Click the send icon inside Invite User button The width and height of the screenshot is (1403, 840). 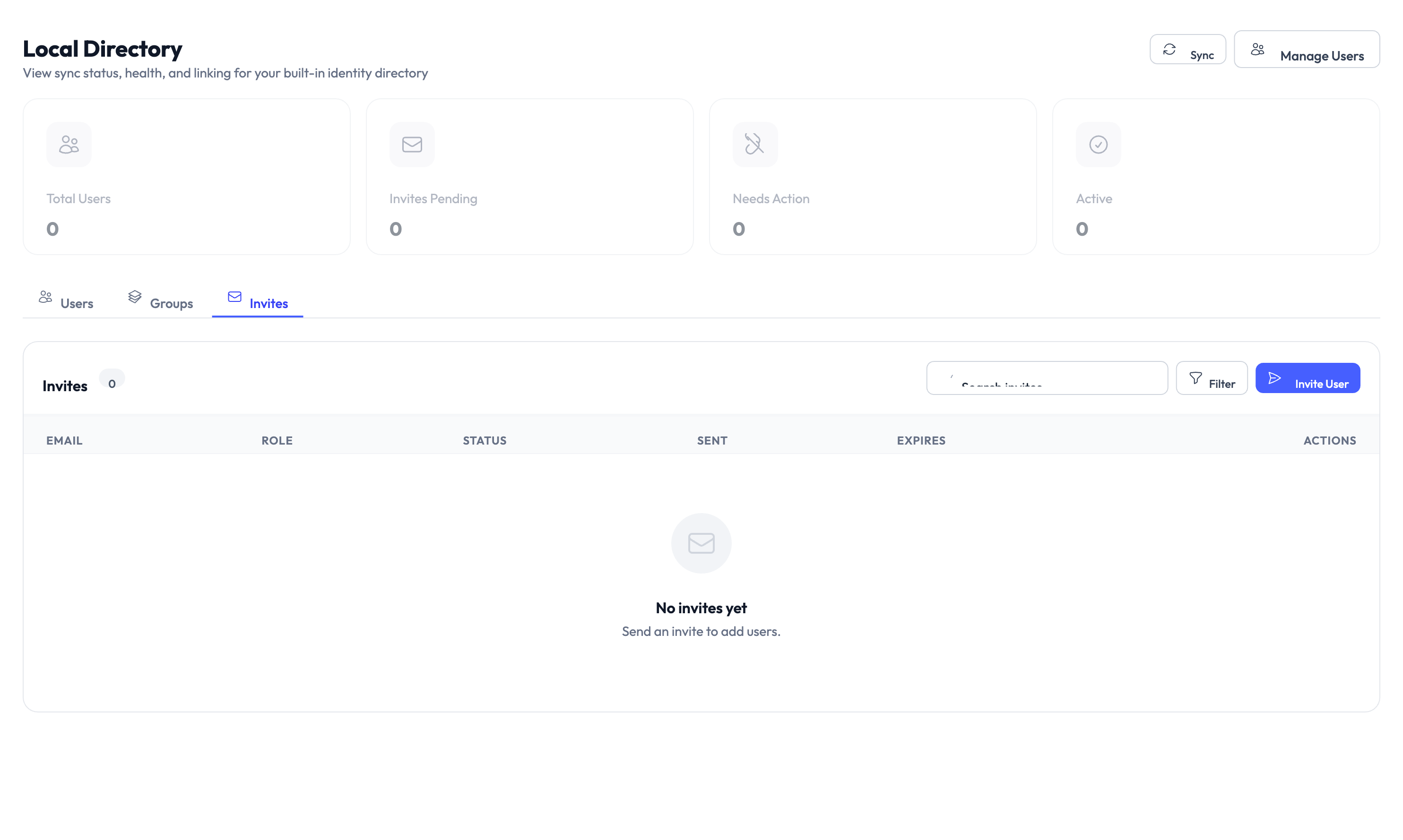pyautogui.click(x=1275, y=377)
